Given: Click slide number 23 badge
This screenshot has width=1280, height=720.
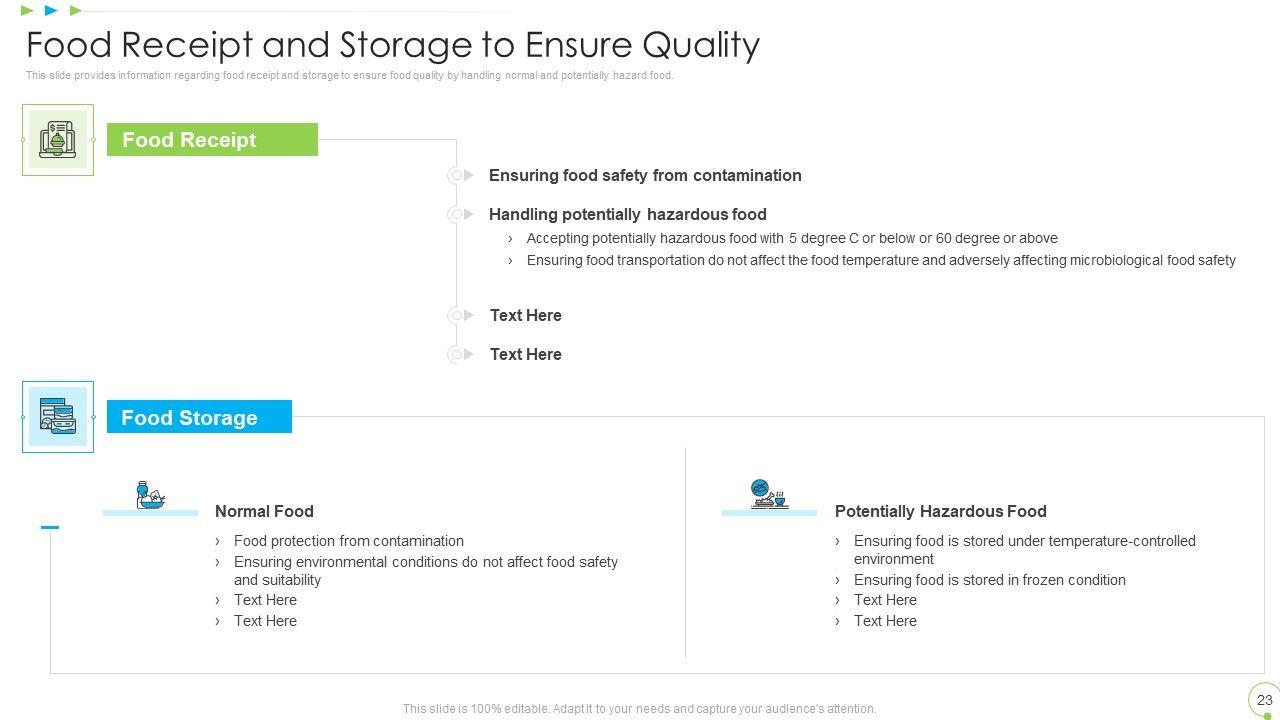Looking at the screenshot, I should coord(1264,700).
